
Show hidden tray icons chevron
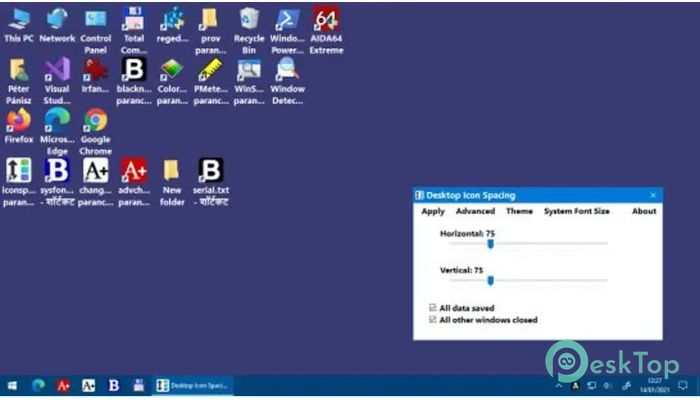click(559, 385)
